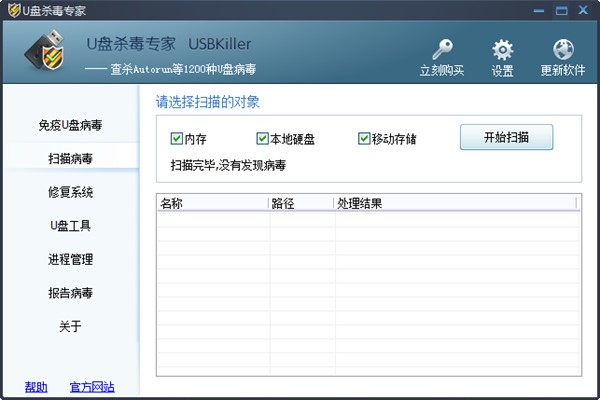Maximize the U盘杀毒专家 window

(x=561, y=10)
